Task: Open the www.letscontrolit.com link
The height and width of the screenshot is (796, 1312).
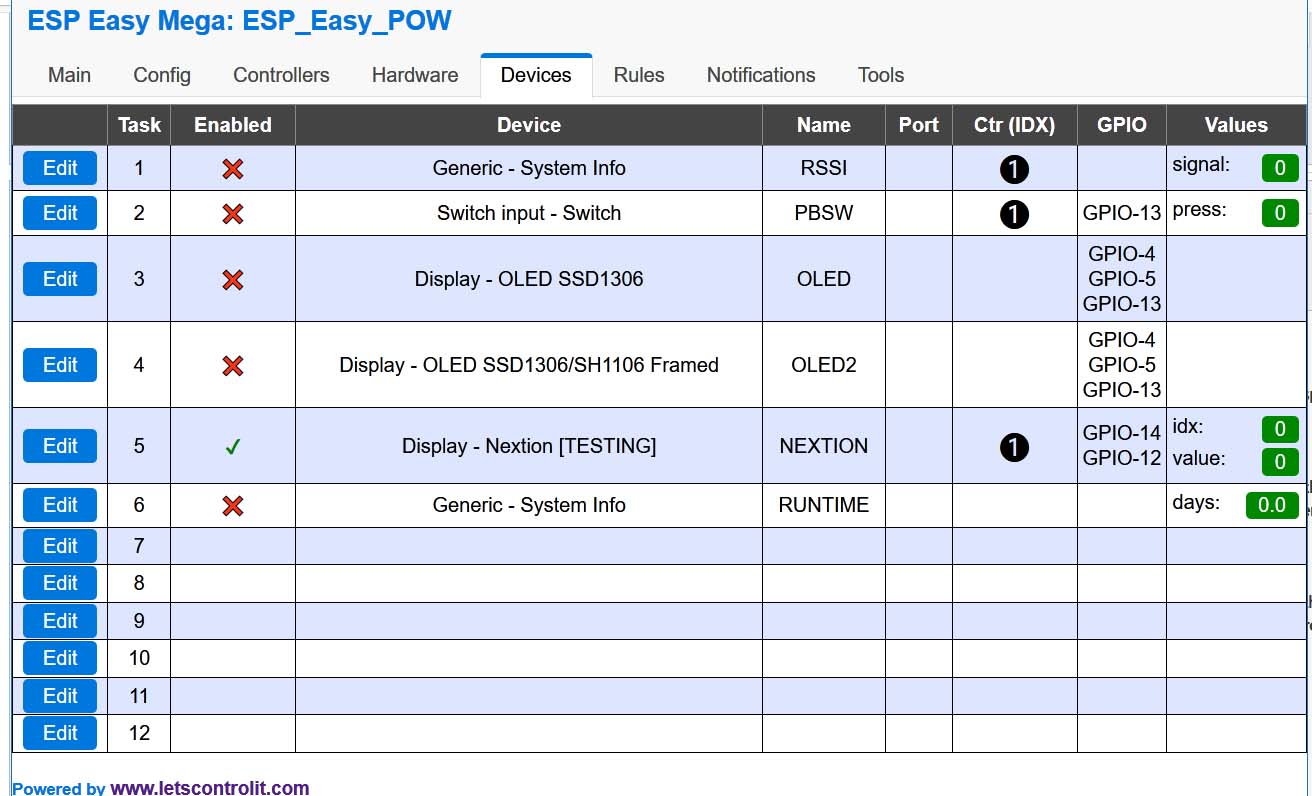Action: coord(210,788)
